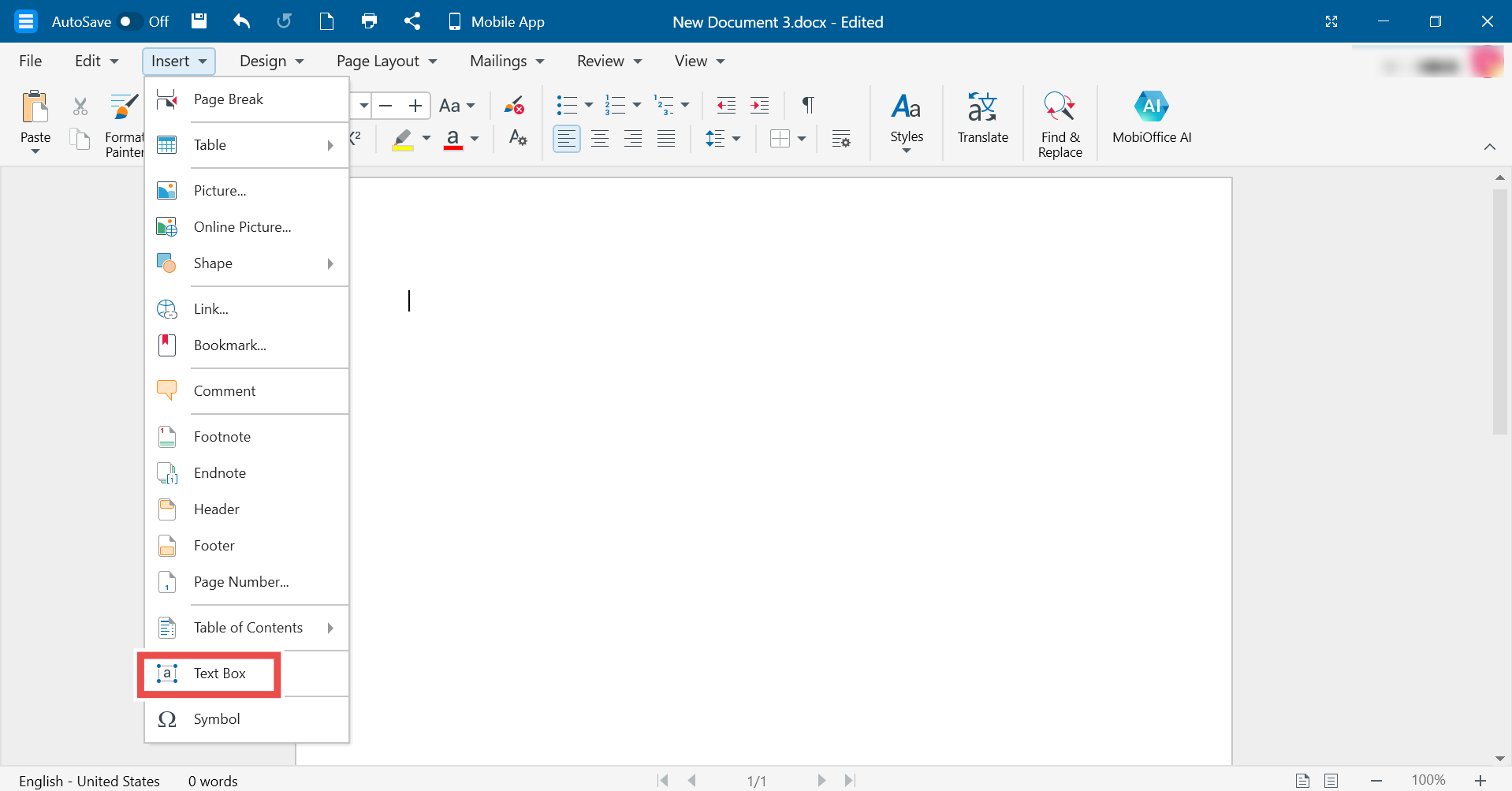Open the Share options icon

[x=412, y=21]
